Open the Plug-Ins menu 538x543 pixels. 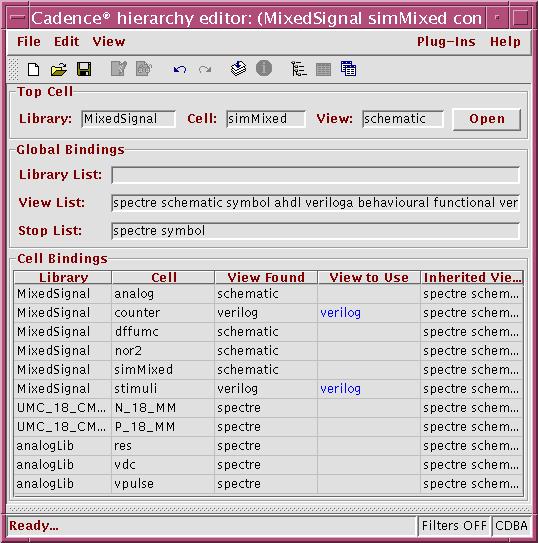coord(446,42)
